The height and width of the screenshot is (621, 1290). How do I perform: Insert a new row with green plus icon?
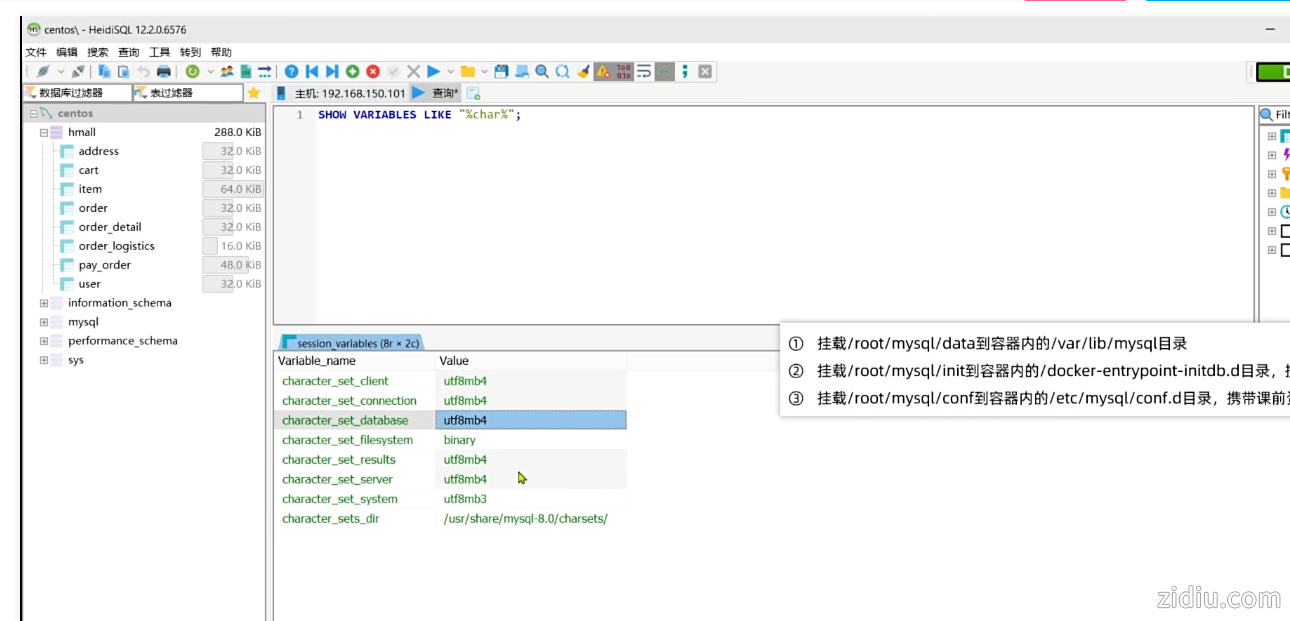coord(353,72)
